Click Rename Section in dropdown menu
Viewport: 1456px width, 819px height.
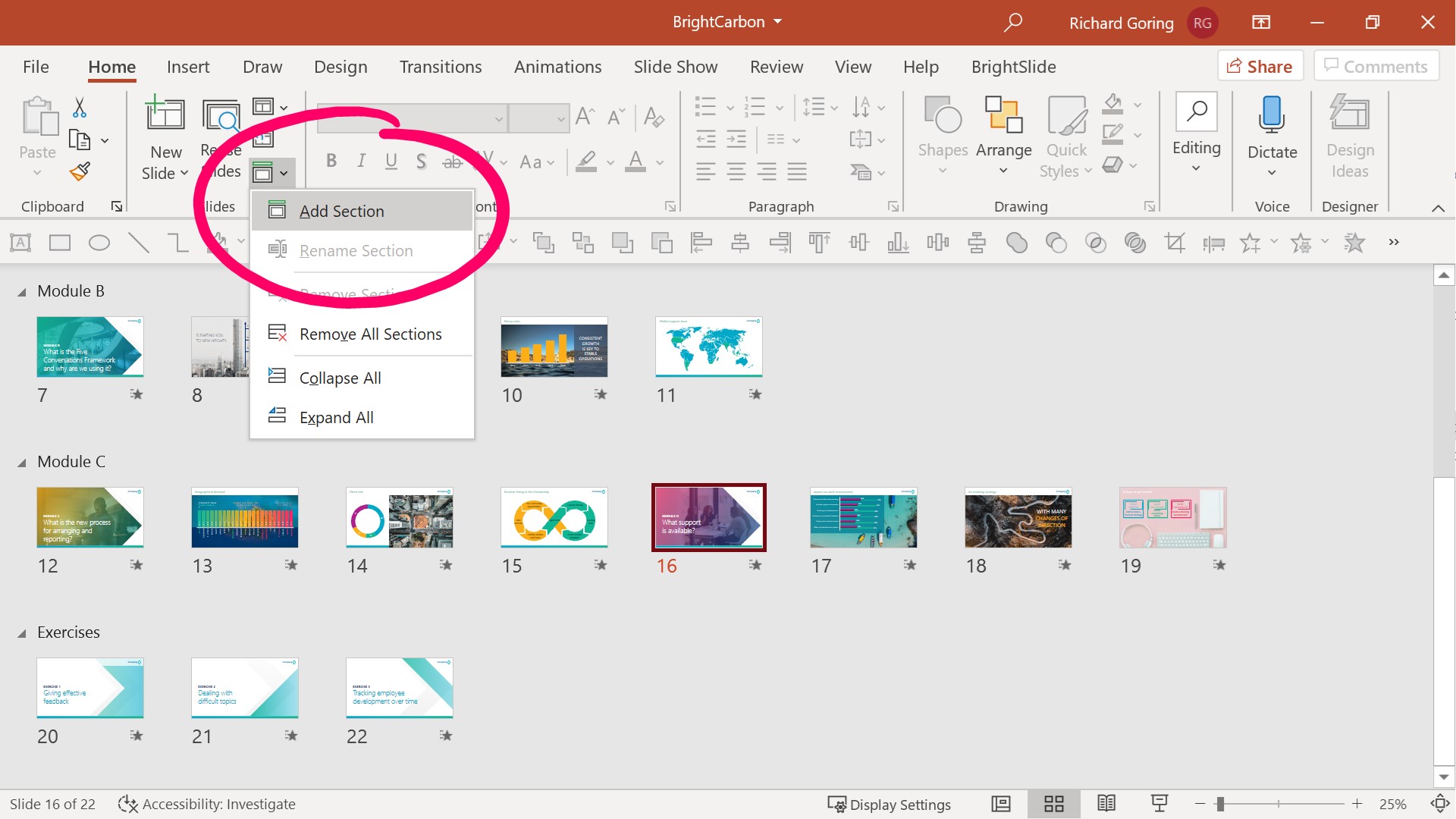point(356,250)
